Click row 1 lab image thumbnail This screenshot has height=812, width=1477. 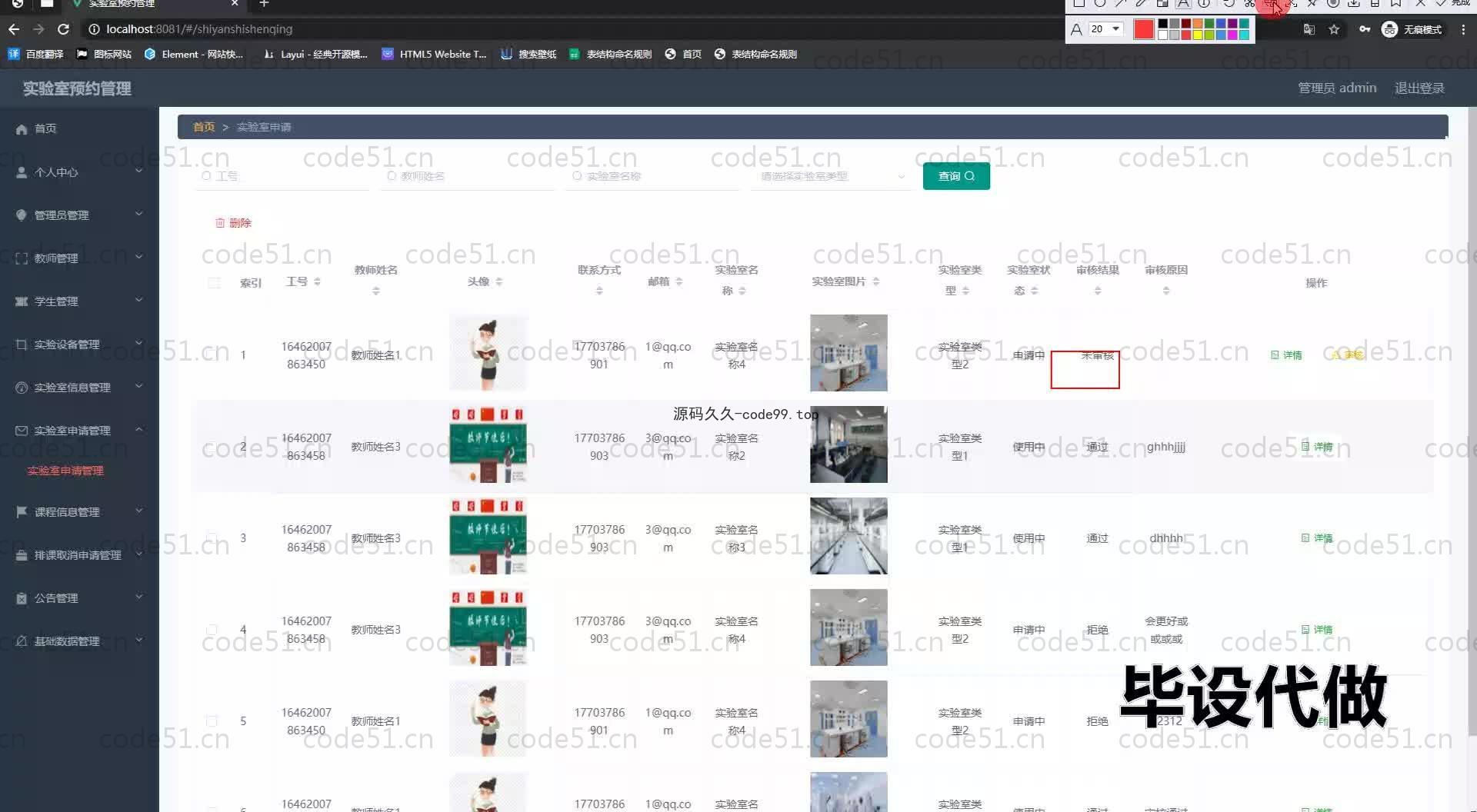click(x=849, y=353)
